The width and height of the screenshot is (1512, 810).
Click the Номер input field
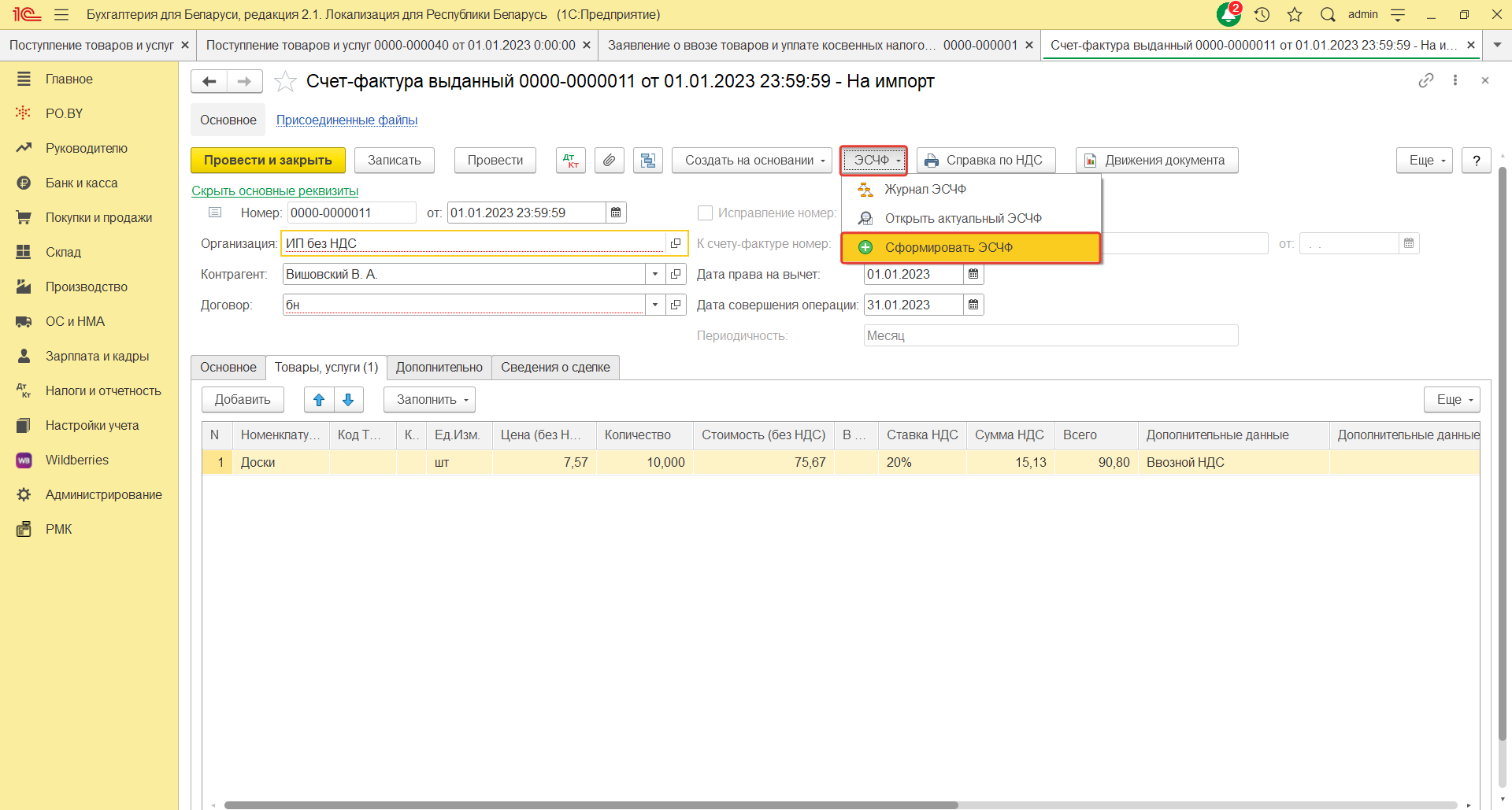[351, 213]
